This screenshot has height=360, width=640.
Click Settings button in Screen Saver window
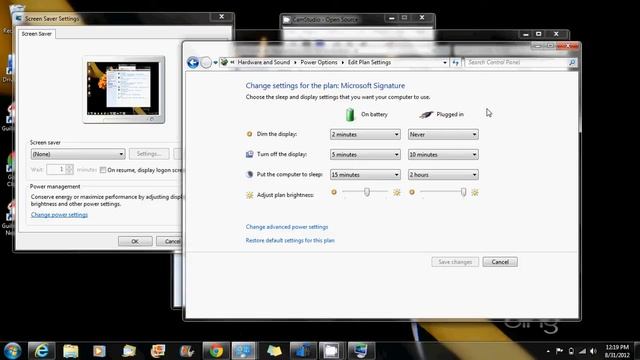point(149,154)
